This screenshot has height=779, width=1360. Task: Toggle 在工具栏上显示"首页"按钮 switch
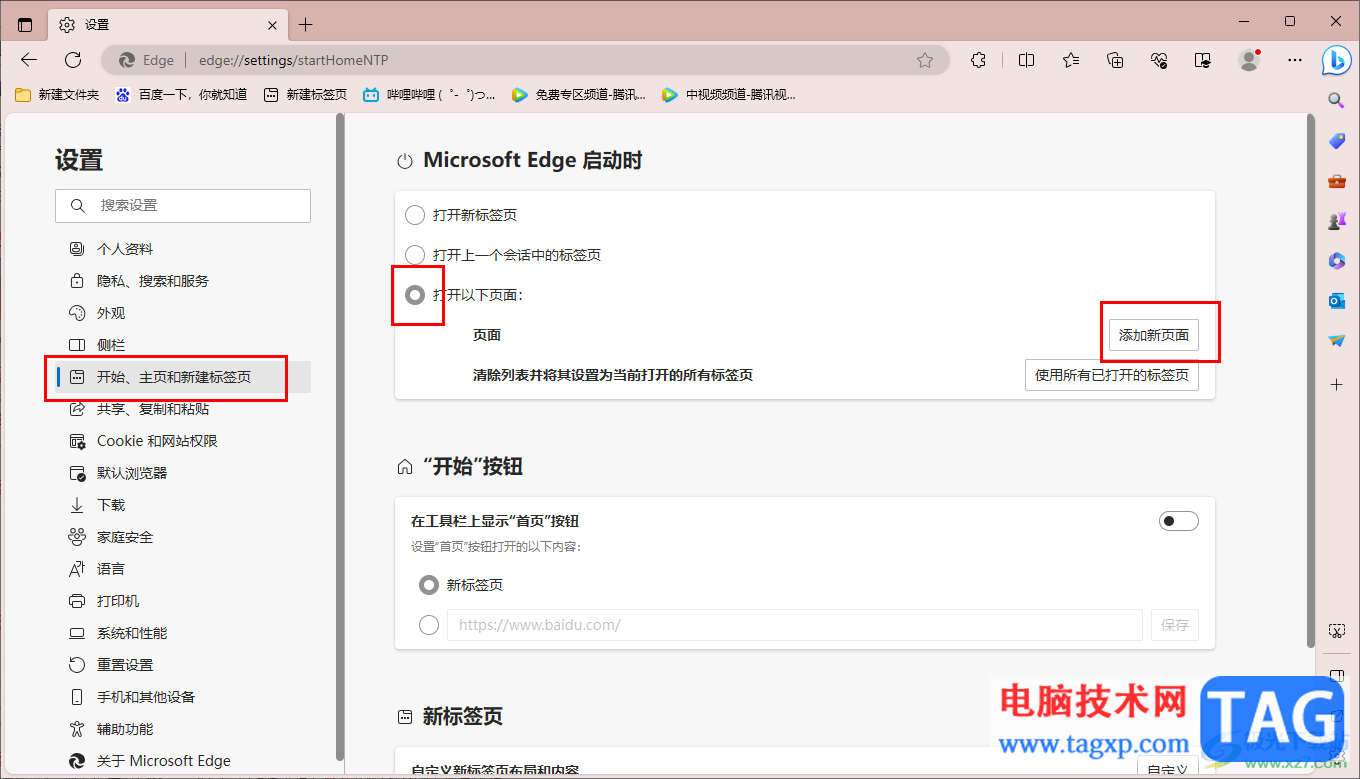1179,521
